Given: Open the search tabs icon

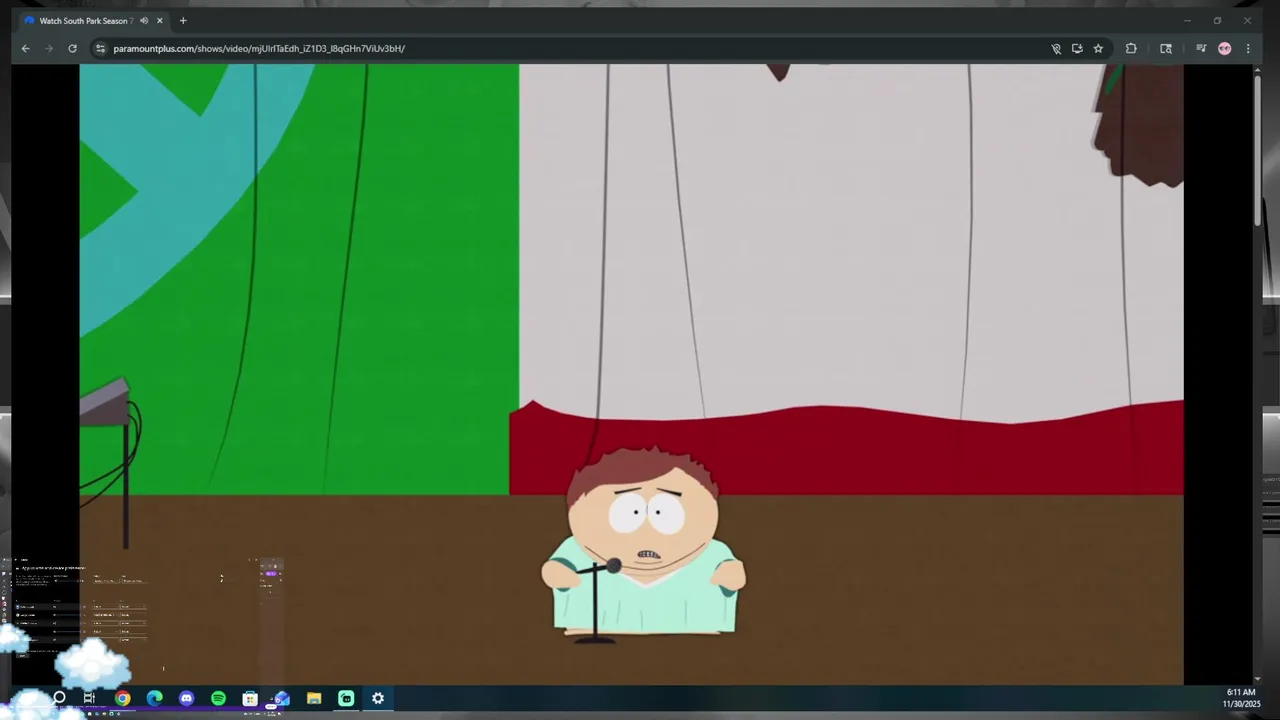Looking at the screenshot, I should click(x=1166, y=48).
